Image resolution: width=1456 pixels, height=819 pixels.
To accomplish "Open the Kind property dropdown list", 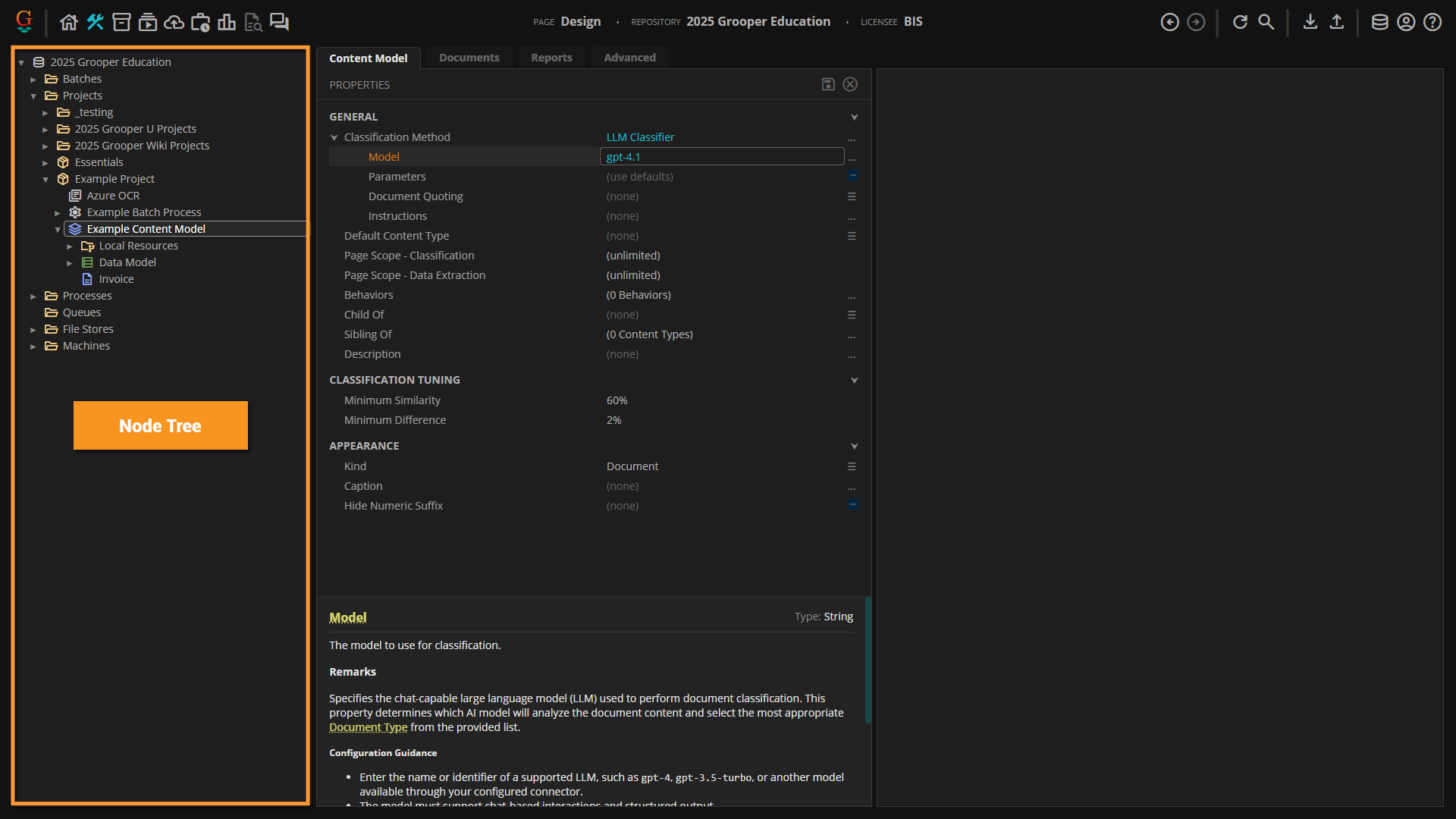I will click(852, 466).
